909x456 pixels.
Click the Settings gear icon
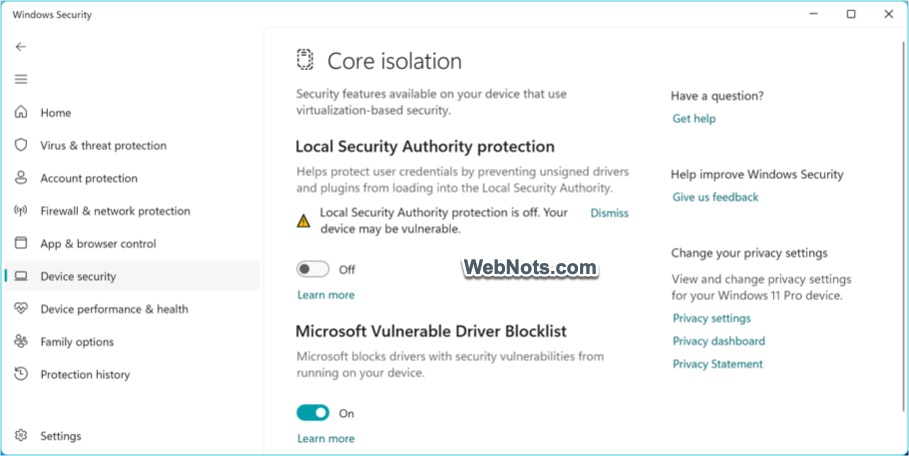pyautogui.click(x=21, y=436)
